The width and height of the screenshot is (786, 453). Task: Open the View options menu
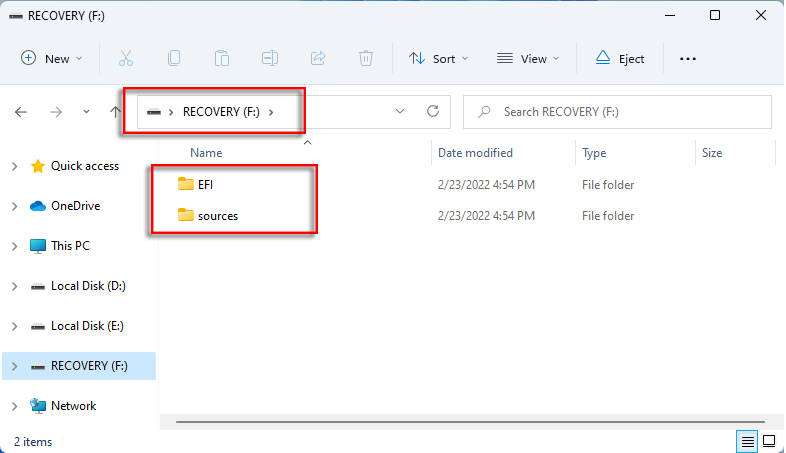coord(528,58)
